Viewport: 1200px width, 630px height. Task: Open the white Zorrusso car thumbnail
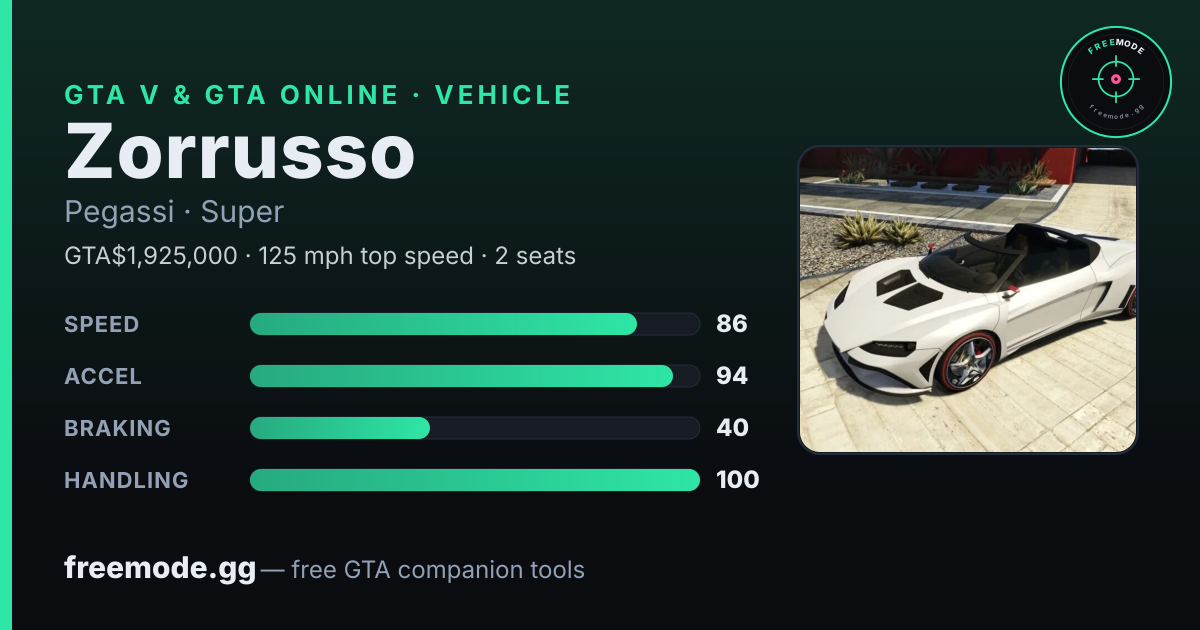coord(968,300)
